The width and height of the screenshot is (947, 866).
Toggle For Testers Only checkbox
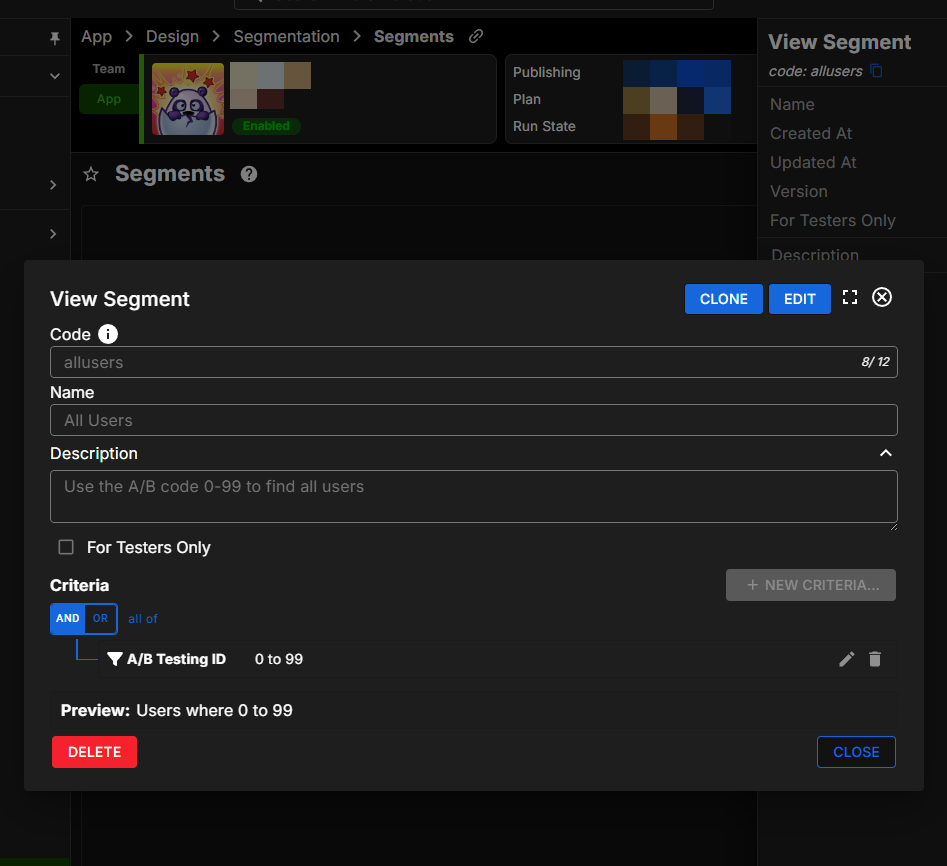coord(66,547)
